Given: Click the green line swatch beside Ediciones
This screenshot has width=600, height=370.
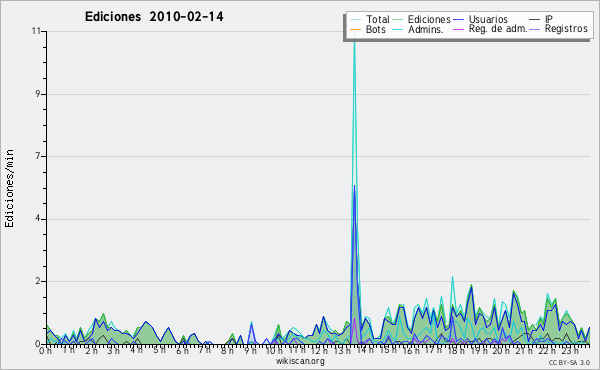Looking at the screenshot, I should (398, 20).
